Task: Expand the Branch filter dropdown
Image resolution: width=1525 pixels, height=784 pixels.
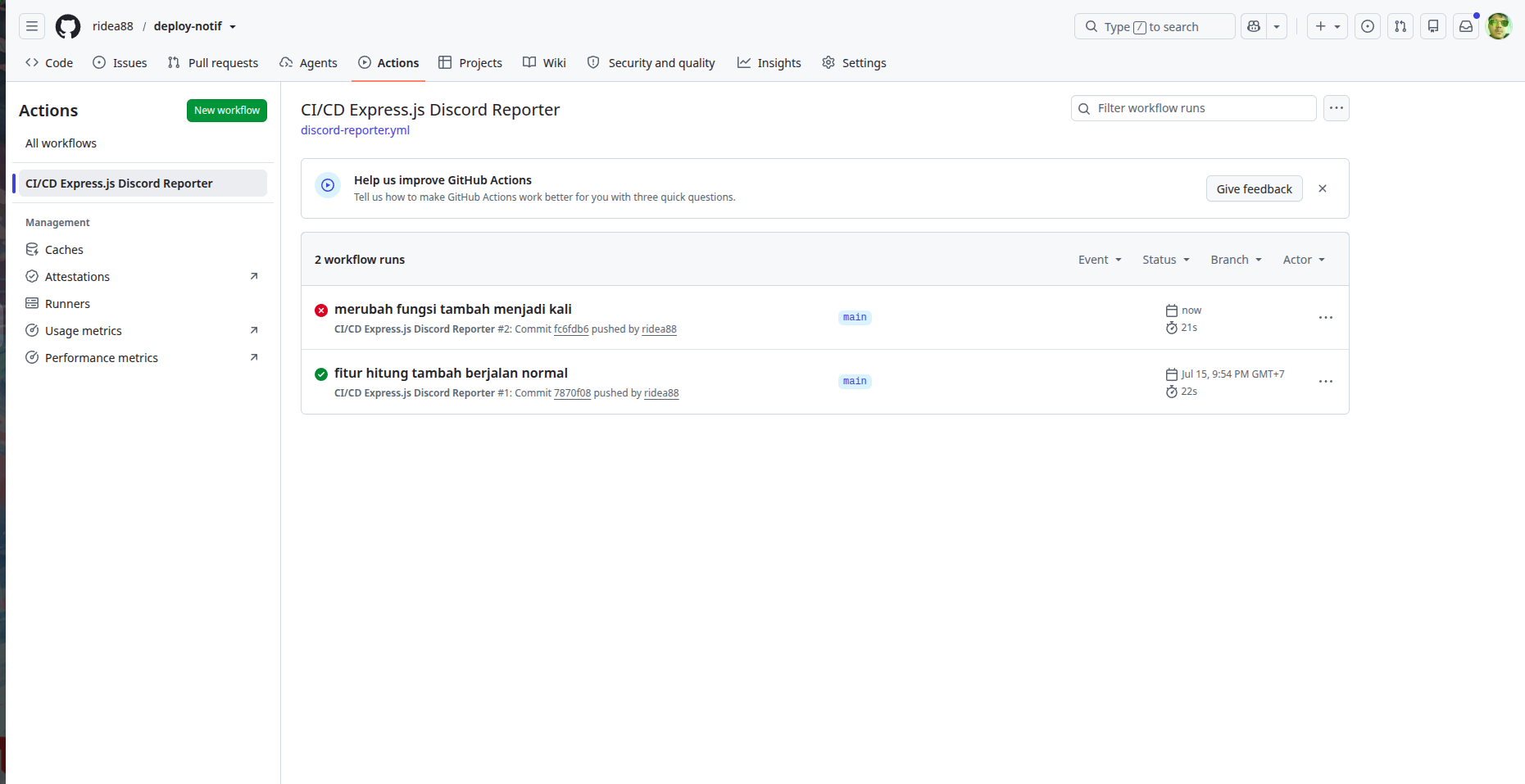Action: coord(1237,260)
